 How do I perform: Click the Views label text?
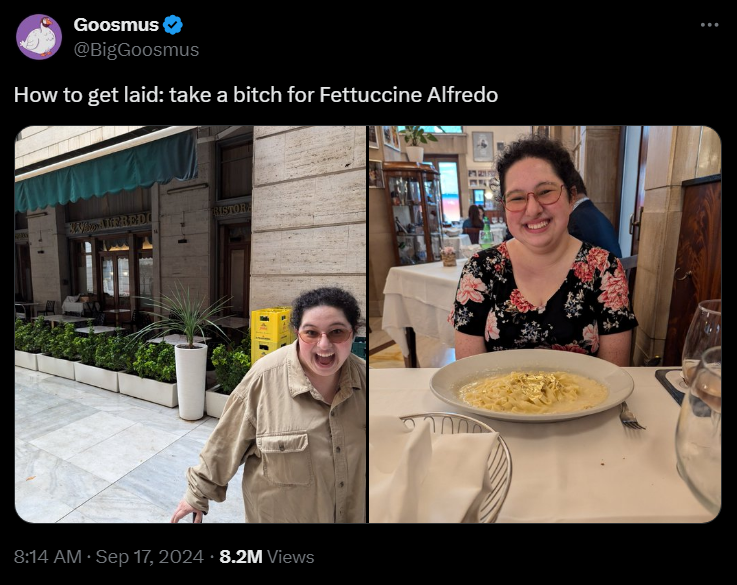pos(290,557)
